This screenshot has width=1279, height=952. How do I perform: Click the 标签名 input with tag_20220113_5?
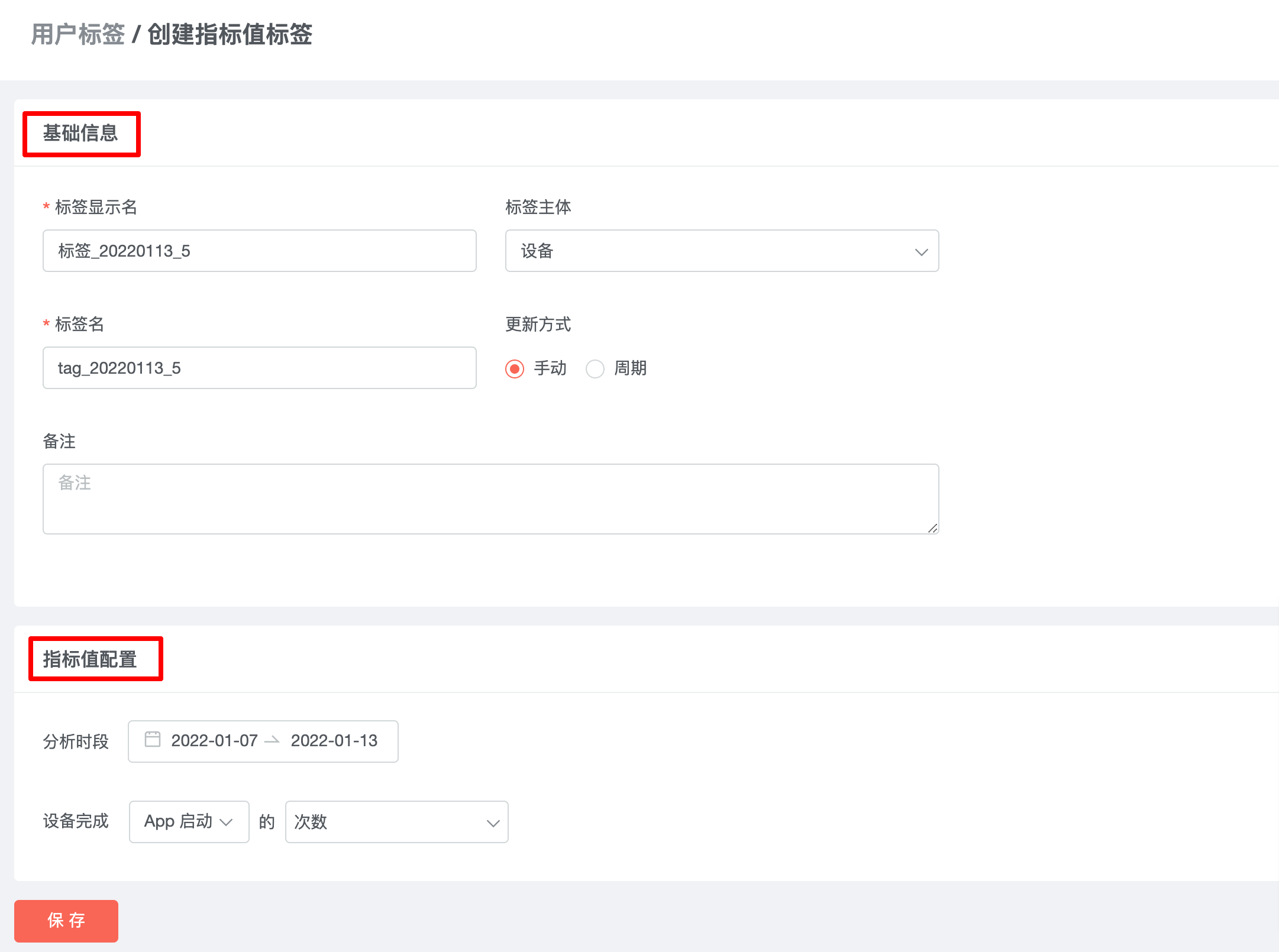pos(260,368)
